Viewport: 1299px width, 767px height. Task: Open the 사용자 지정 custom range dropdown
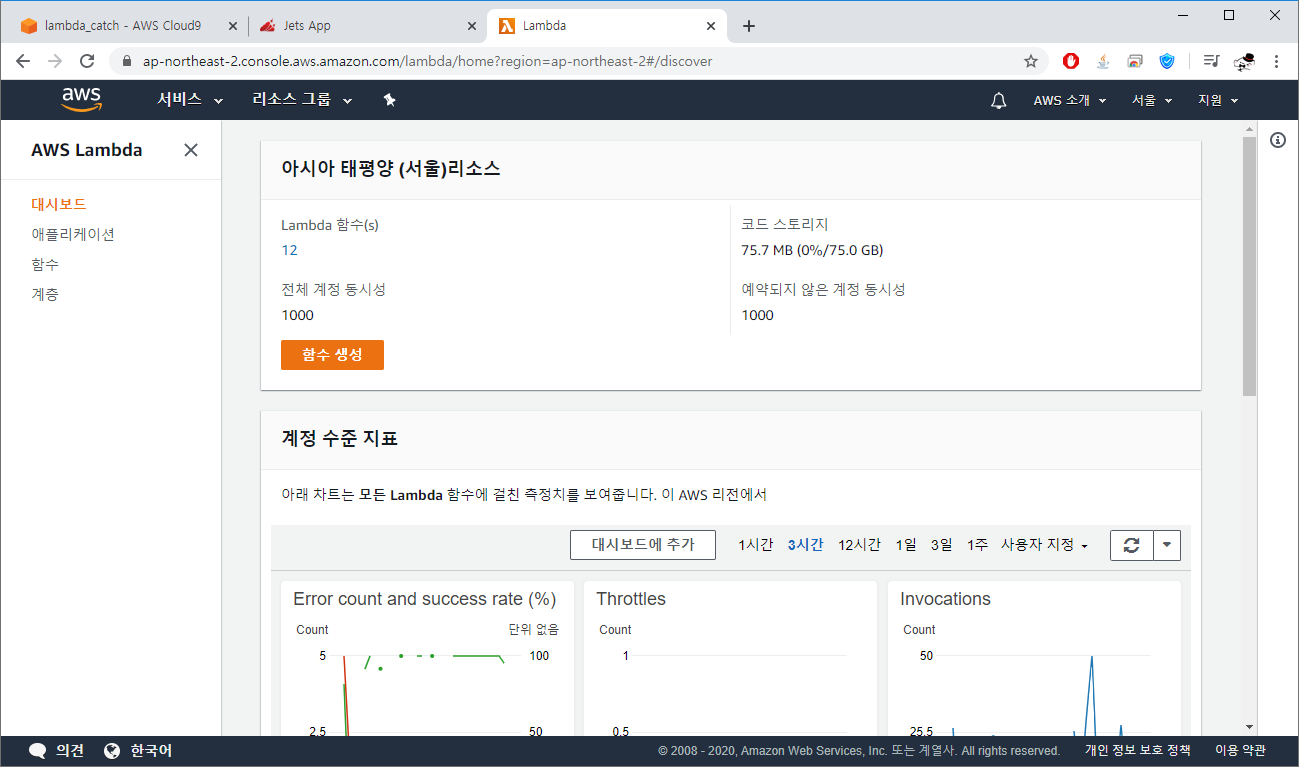tap(1044, 545)
